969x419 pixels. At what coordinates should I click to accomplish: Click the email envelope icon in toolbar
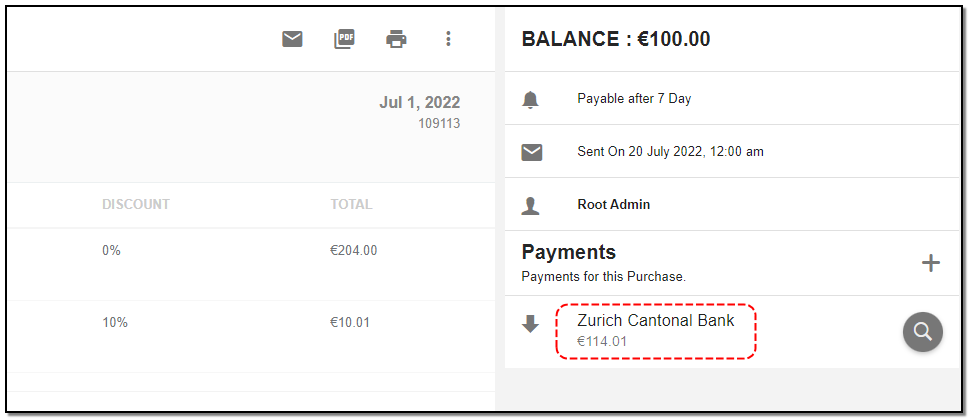pos(292,39)
